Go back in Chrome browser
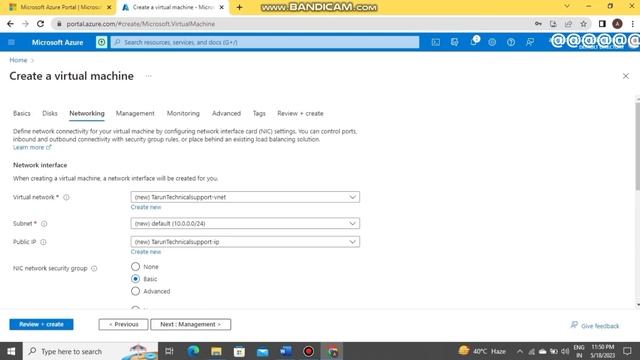Image resolution: width=640 pixels, height=360 pixels. coord(11,24)
